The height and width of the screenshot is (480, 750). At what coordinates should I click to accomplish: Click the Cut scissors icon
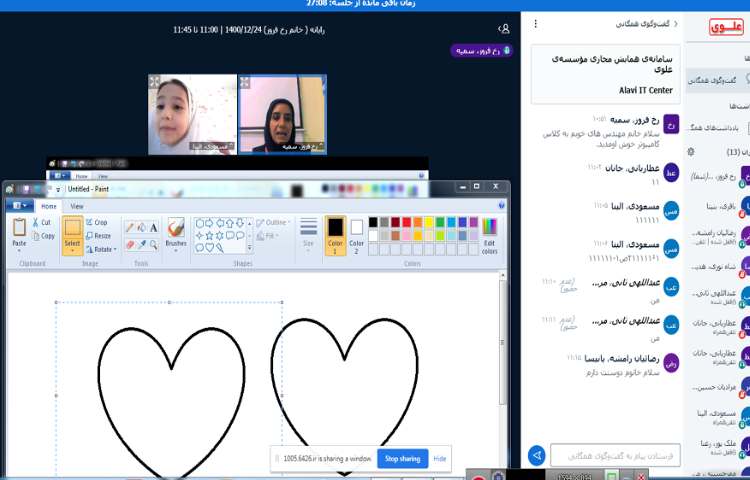click(35, 222)
